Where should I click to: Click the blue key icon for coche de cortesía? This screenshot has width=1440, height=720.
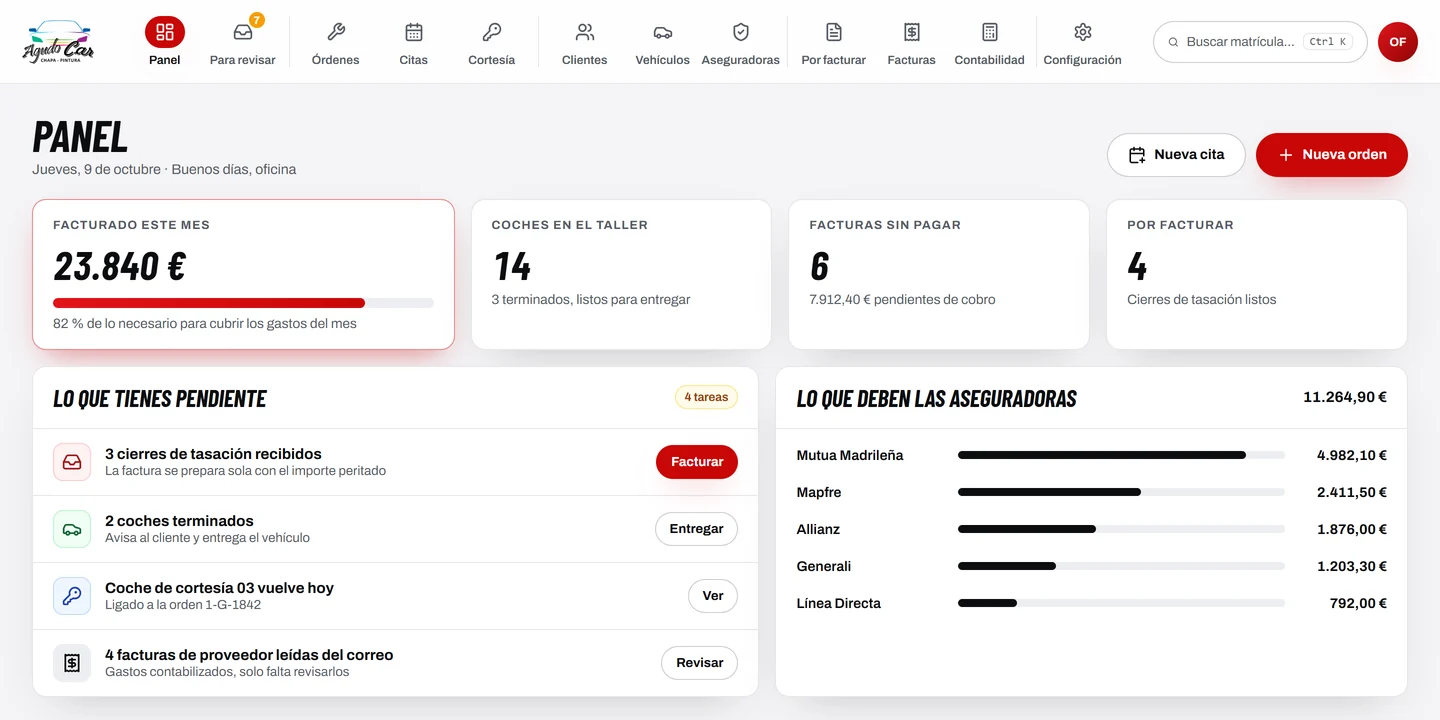click(72, 596)
